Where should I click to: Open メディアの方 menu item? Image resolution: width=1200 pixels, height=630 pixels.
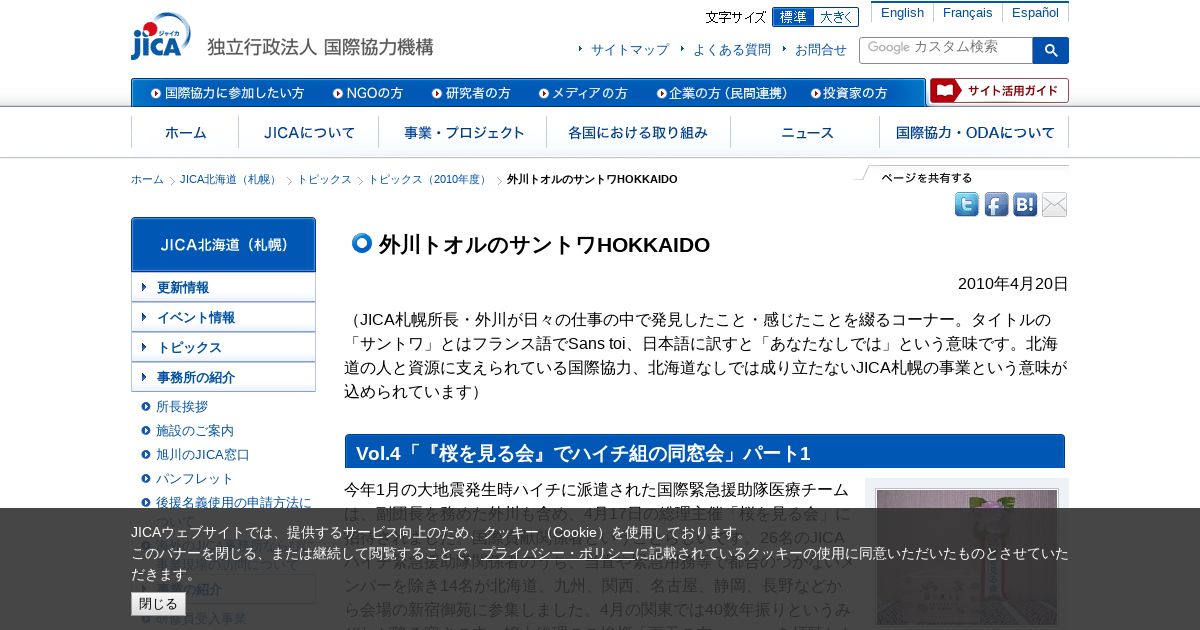tap(583, 93)
